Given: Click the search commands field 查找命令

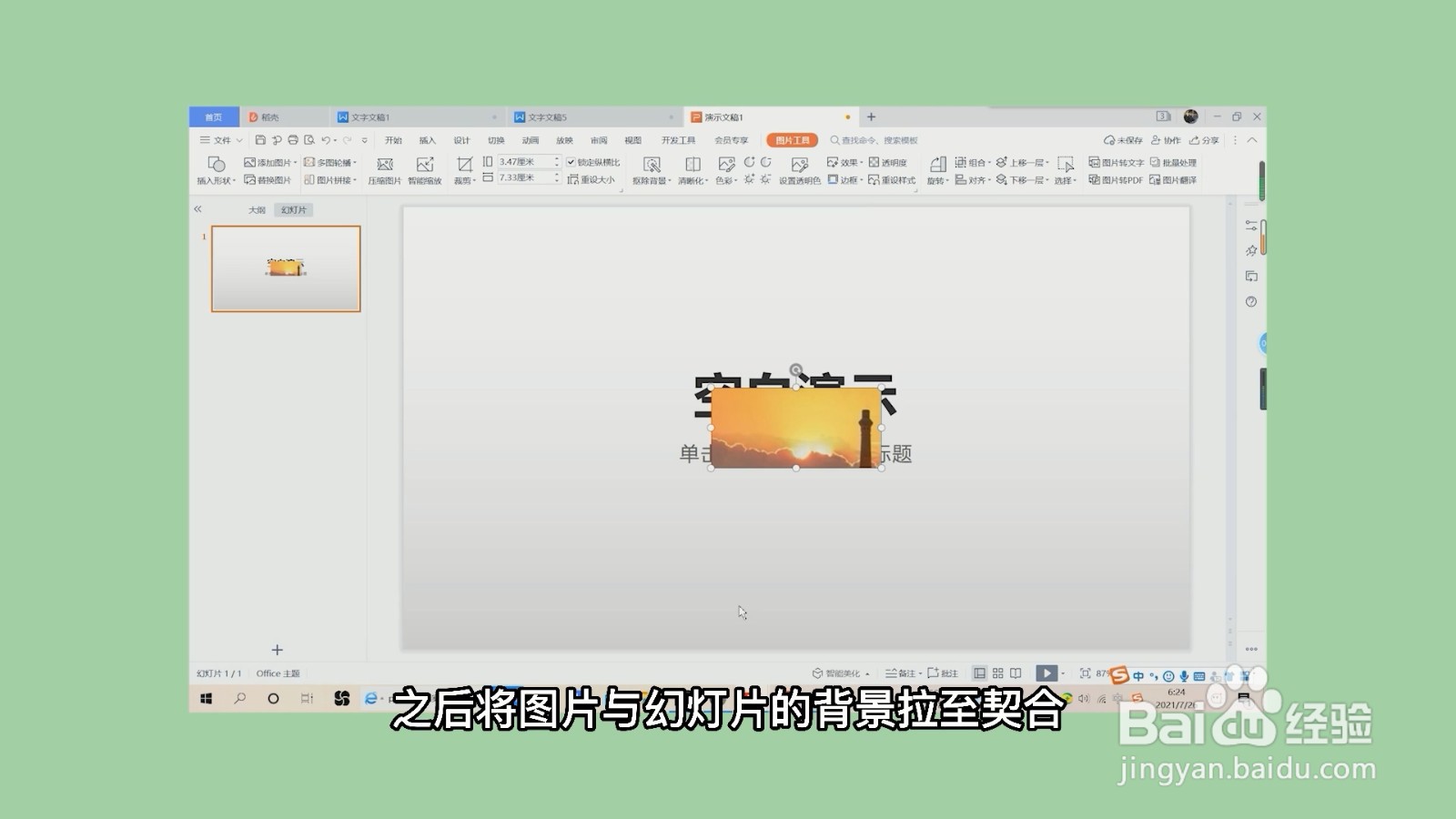Looking at the screenshot, I should coord(875,140).
